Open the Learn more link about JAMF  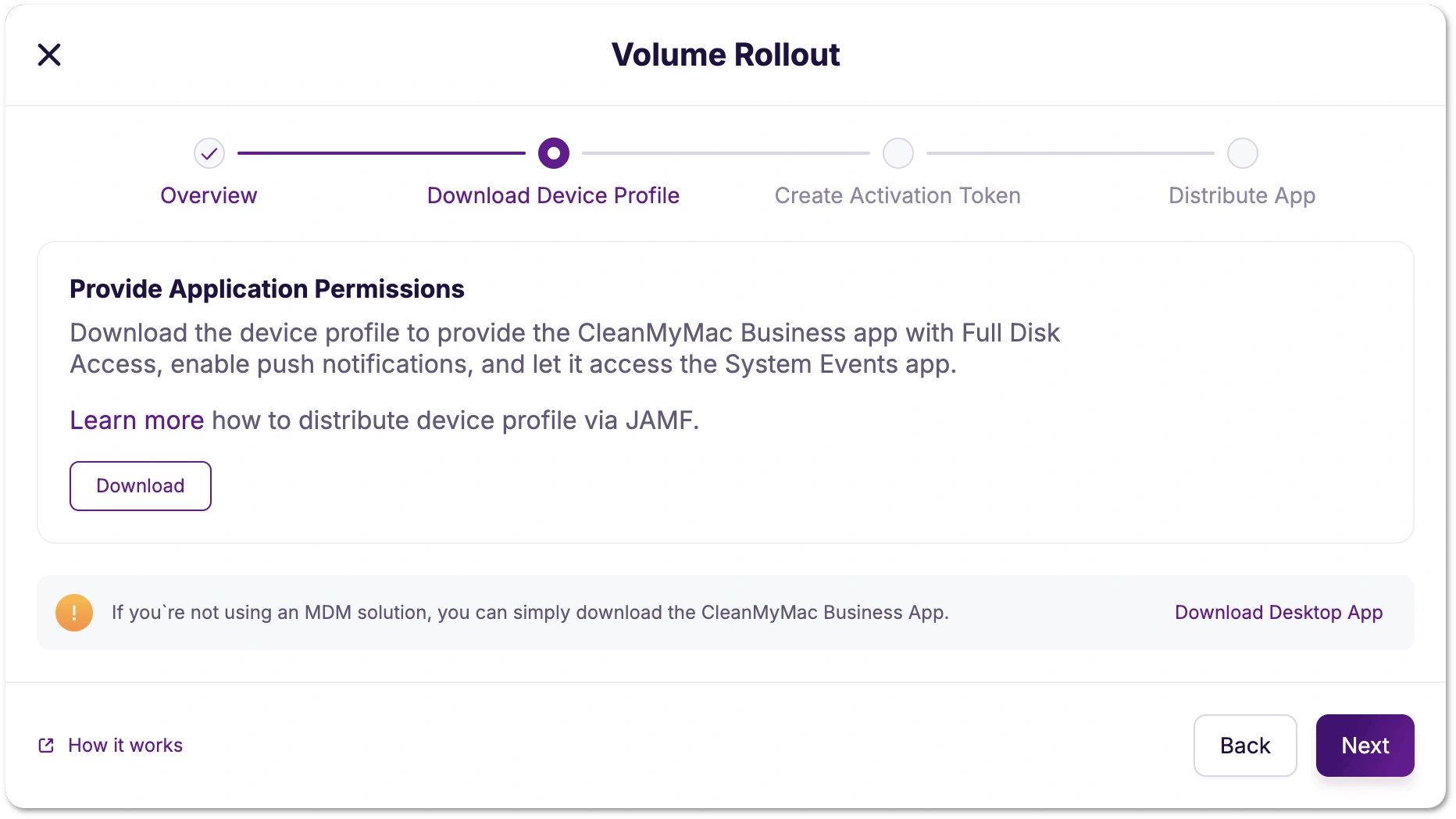[137, 420]
